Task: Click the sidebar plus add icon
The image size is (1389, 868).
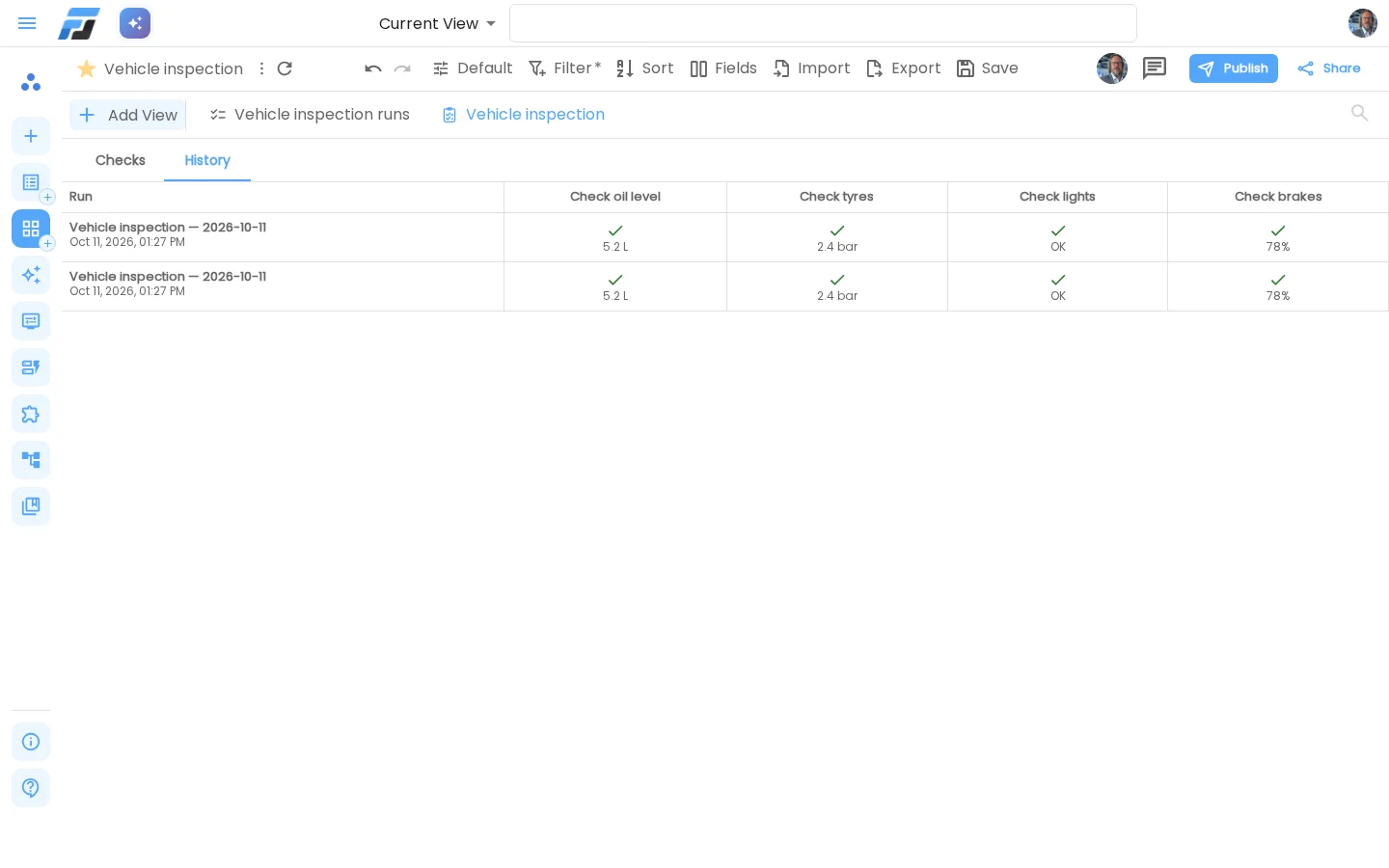Action: (x=31, y=136)
